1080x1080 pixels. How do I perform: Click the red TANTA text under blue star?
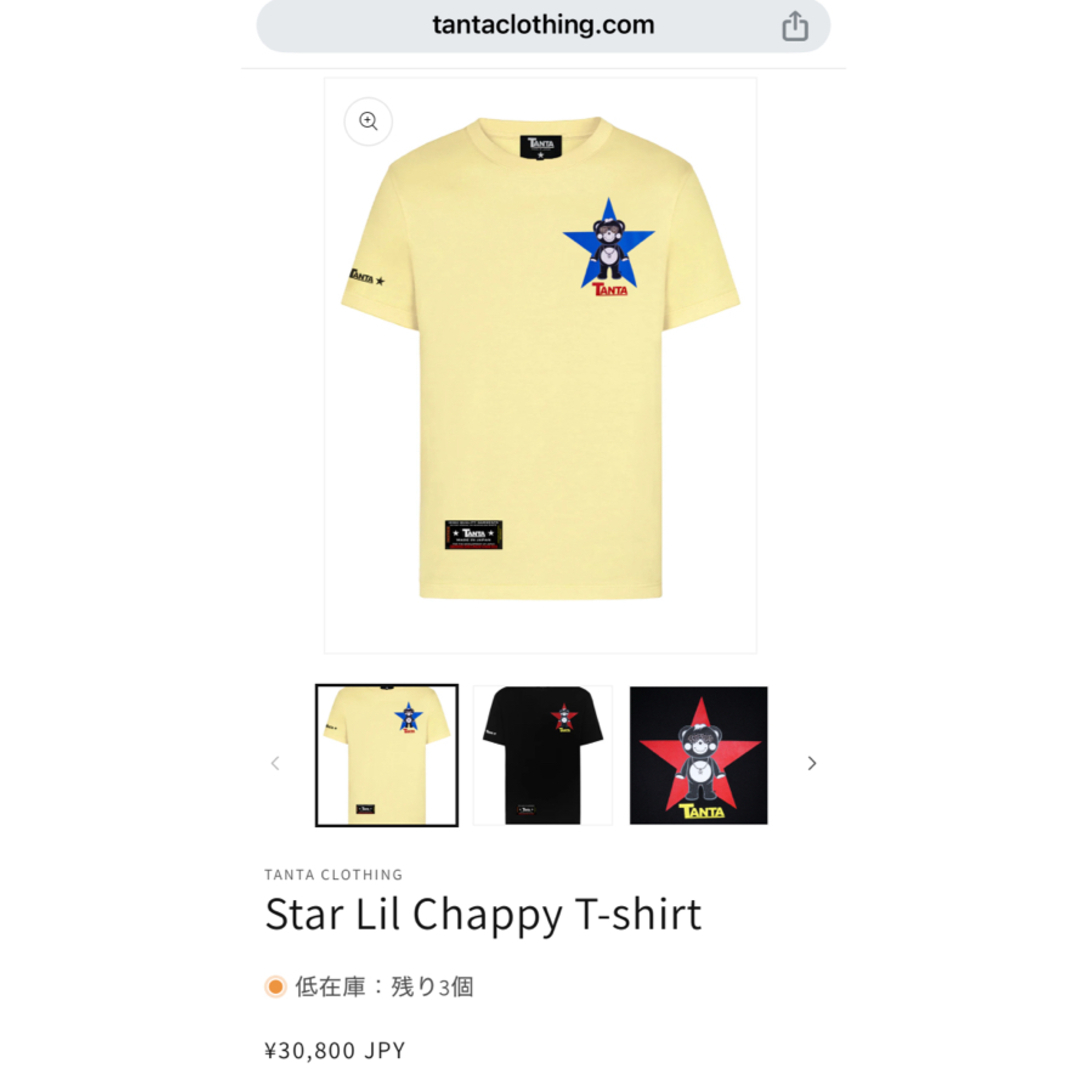[x=610, y=290]
